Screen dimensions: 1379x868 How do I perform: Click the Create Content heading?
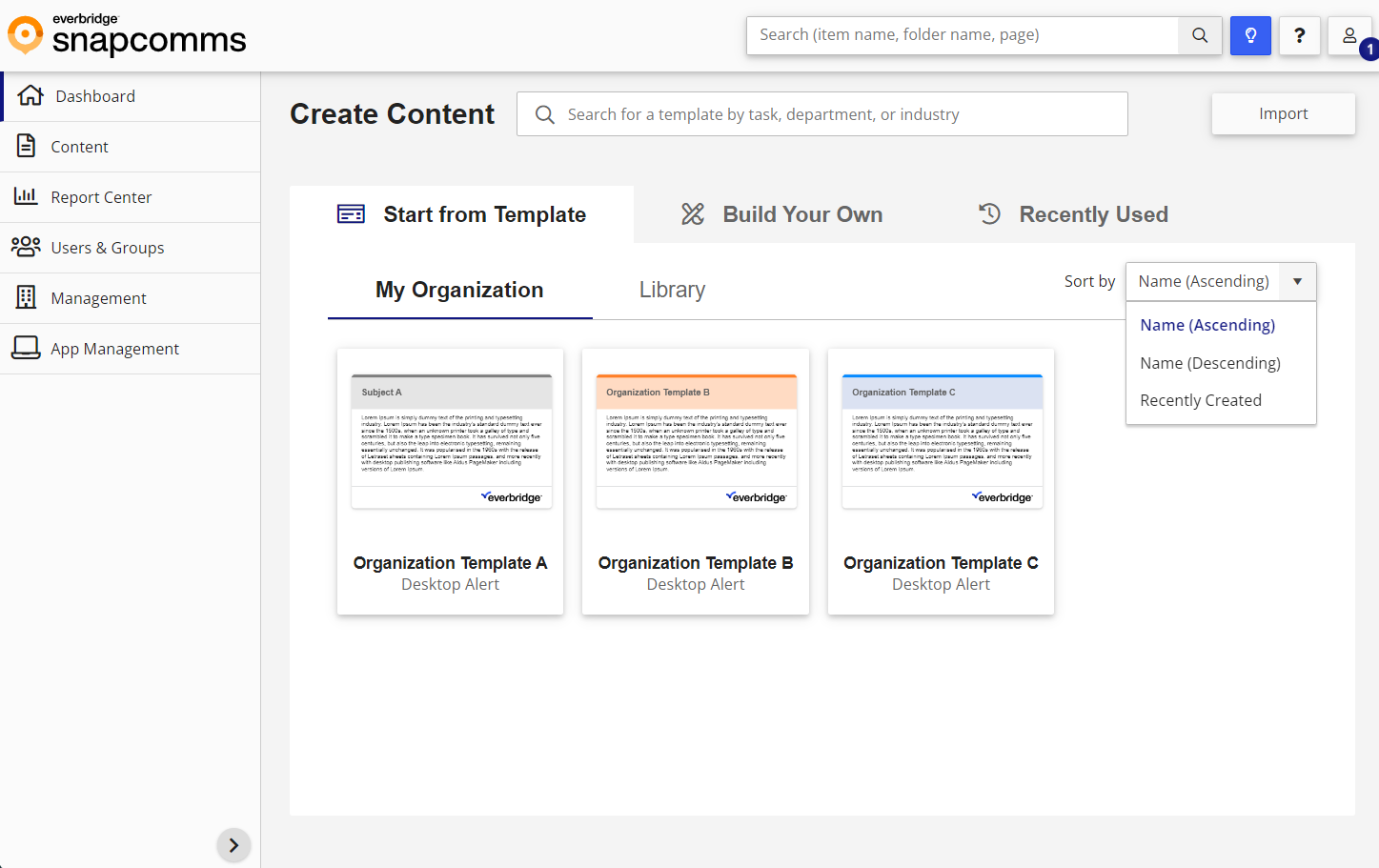(x=392, y=114)
